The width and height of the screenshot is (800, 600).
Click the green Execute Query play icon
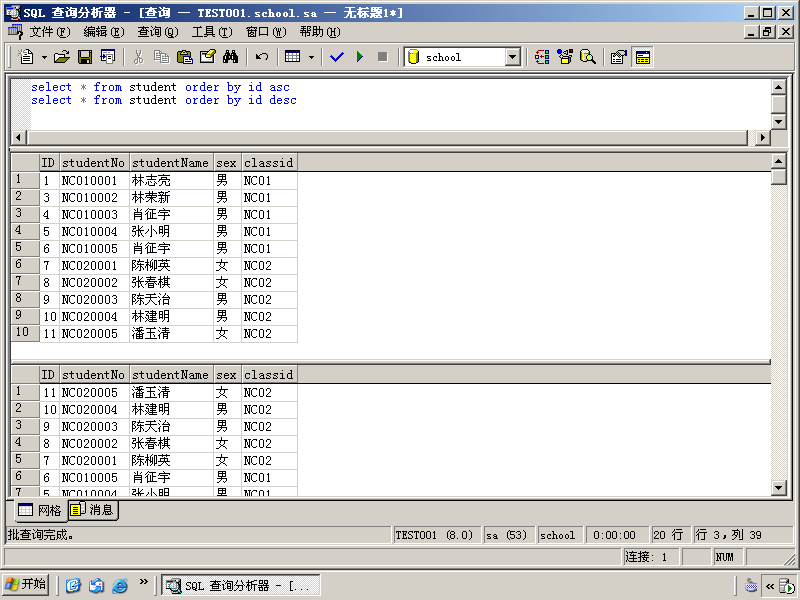pyautogui.click(x=360, y=57)
